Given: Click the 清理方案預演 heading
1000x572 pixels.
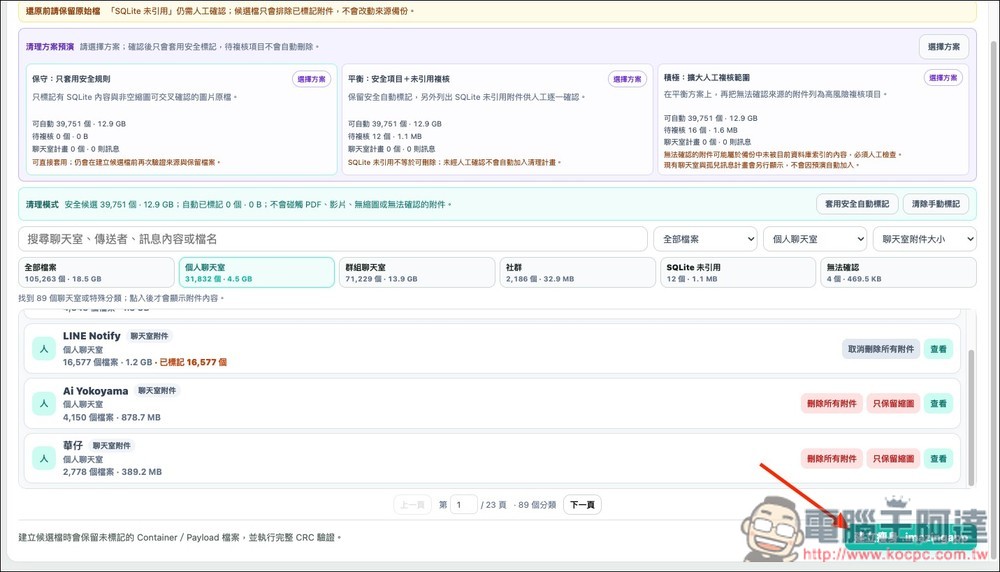Looking at the screenshot, I should (50, 47).
